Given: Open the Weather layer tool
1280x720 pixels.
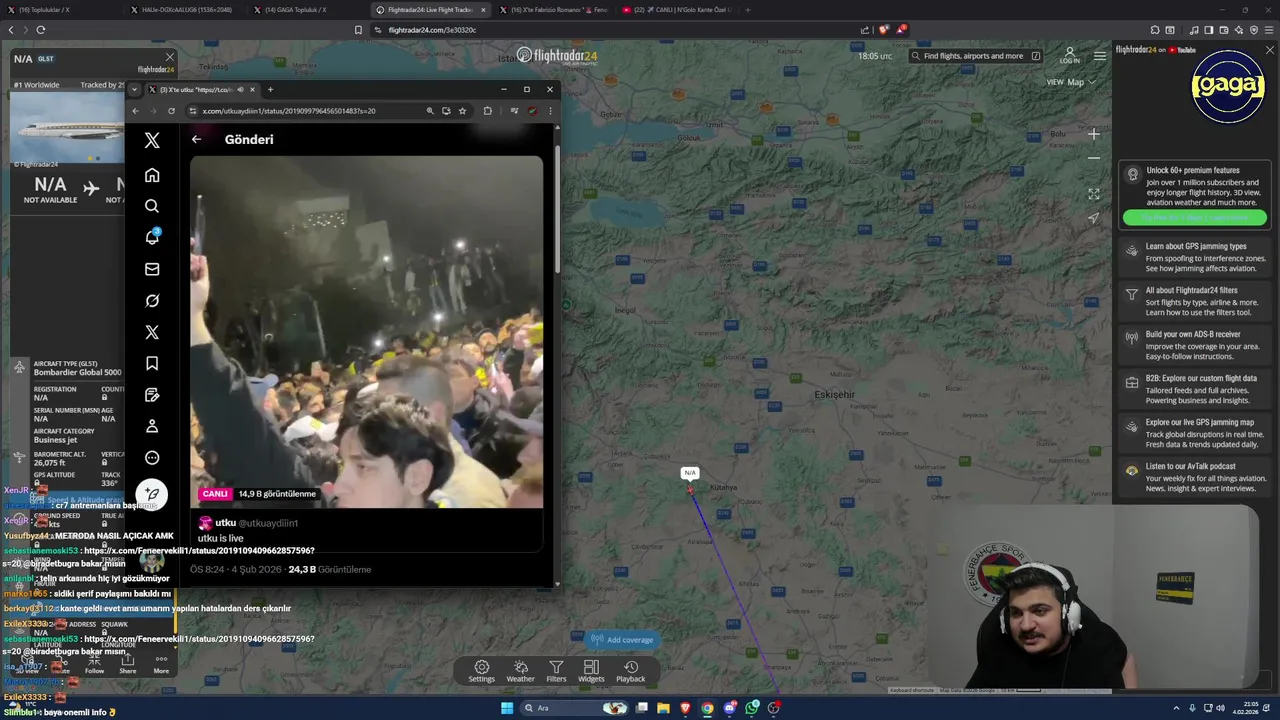Looking at the screenshot, I should pyautogui.click(x=520, y=671).
